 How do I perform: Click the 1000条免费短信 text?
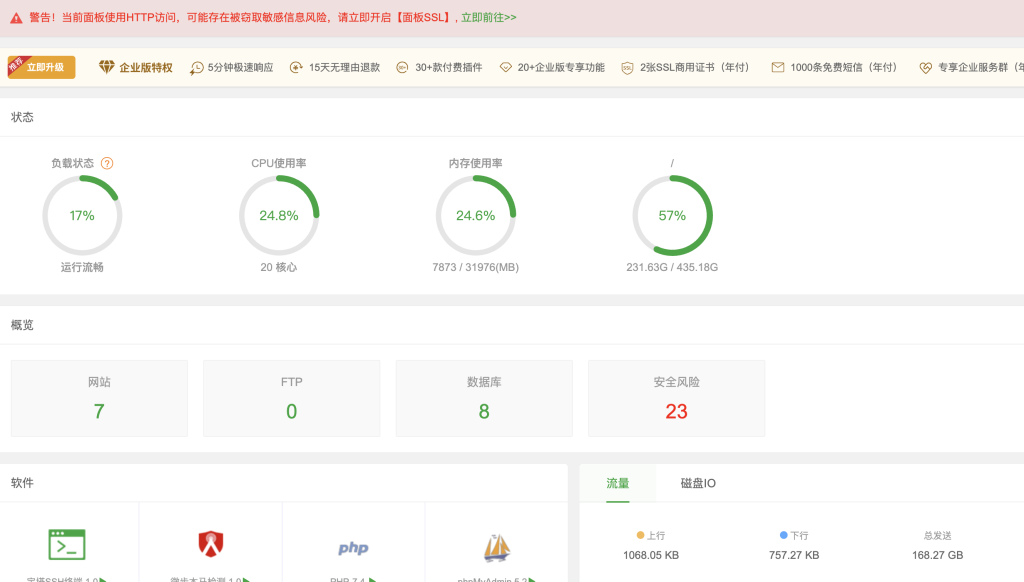(843, 67)
